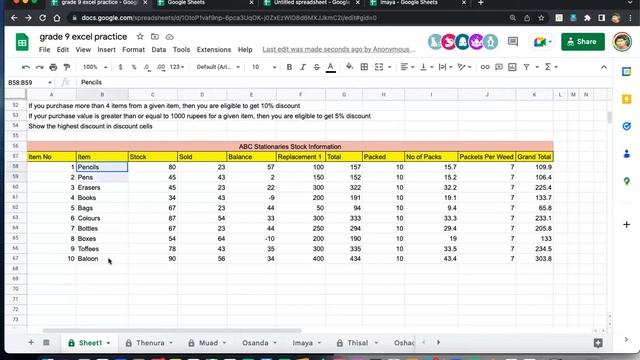This screenshot has width=640, height=360.
Task: Click the Share button
Action: [x=582, y=42]
